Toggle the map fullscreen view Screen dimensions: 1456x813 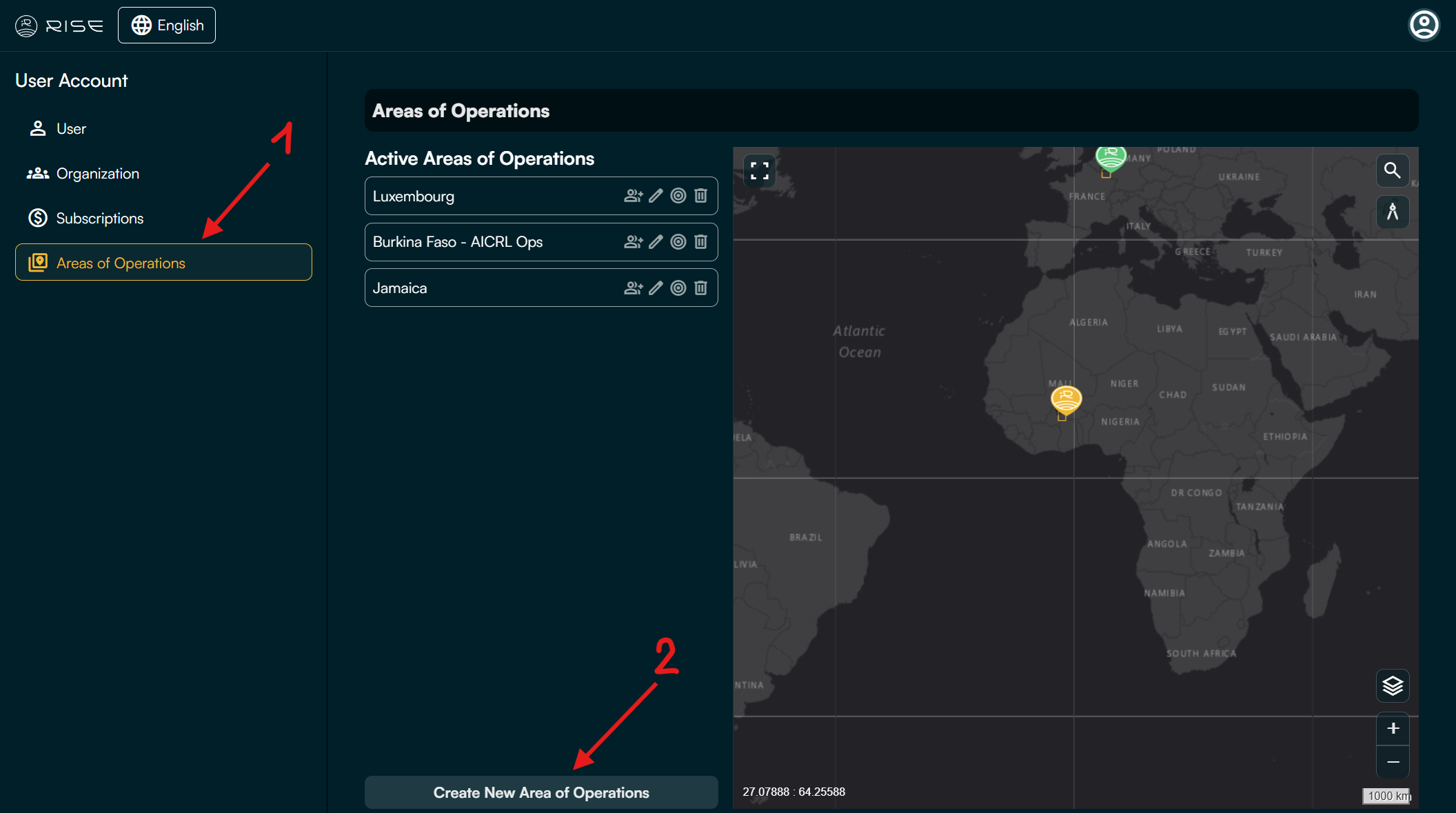760,170
